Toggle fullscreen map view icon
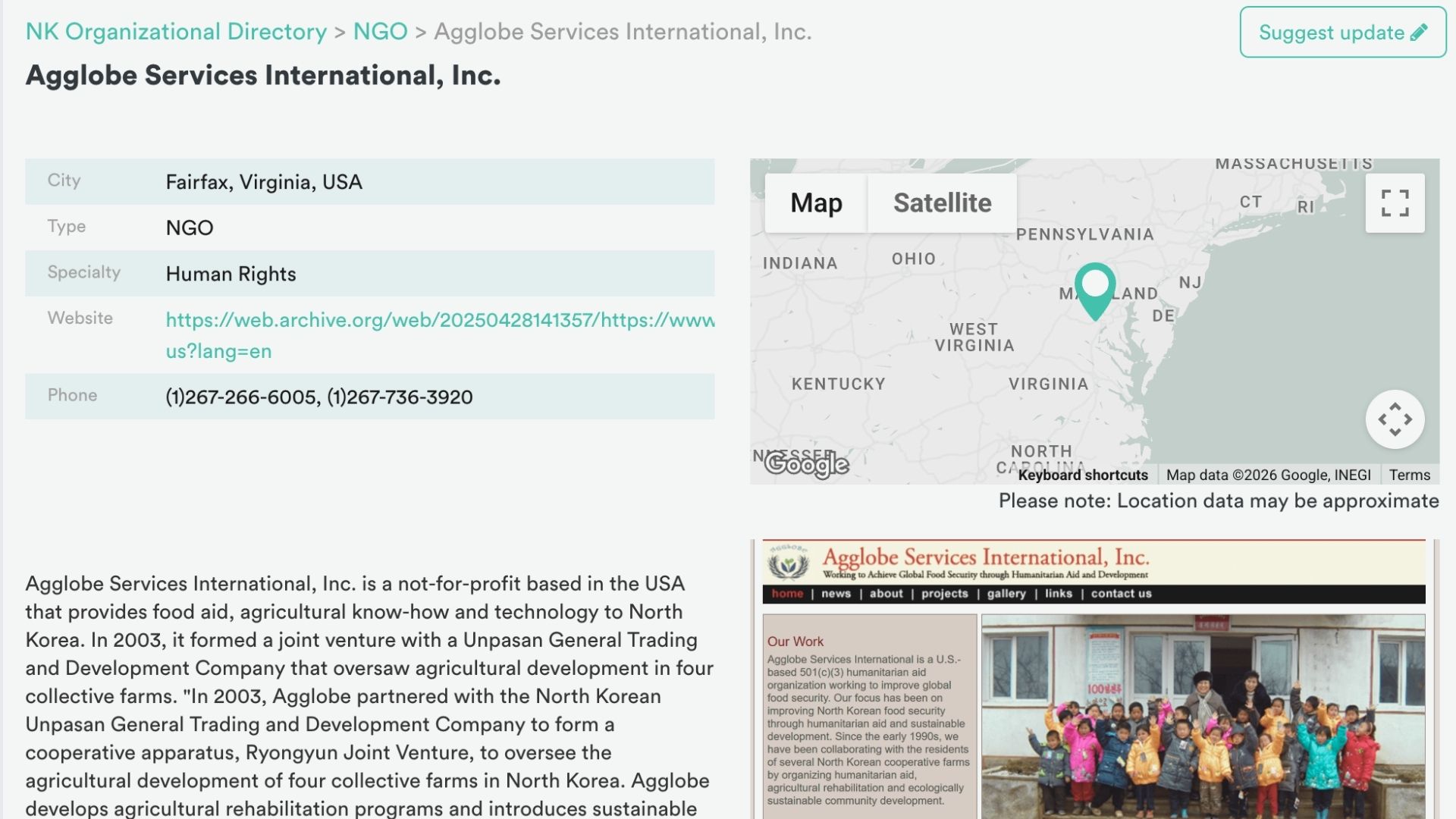The height and width of the screenshot is (819, 1456). [1395, 203]
